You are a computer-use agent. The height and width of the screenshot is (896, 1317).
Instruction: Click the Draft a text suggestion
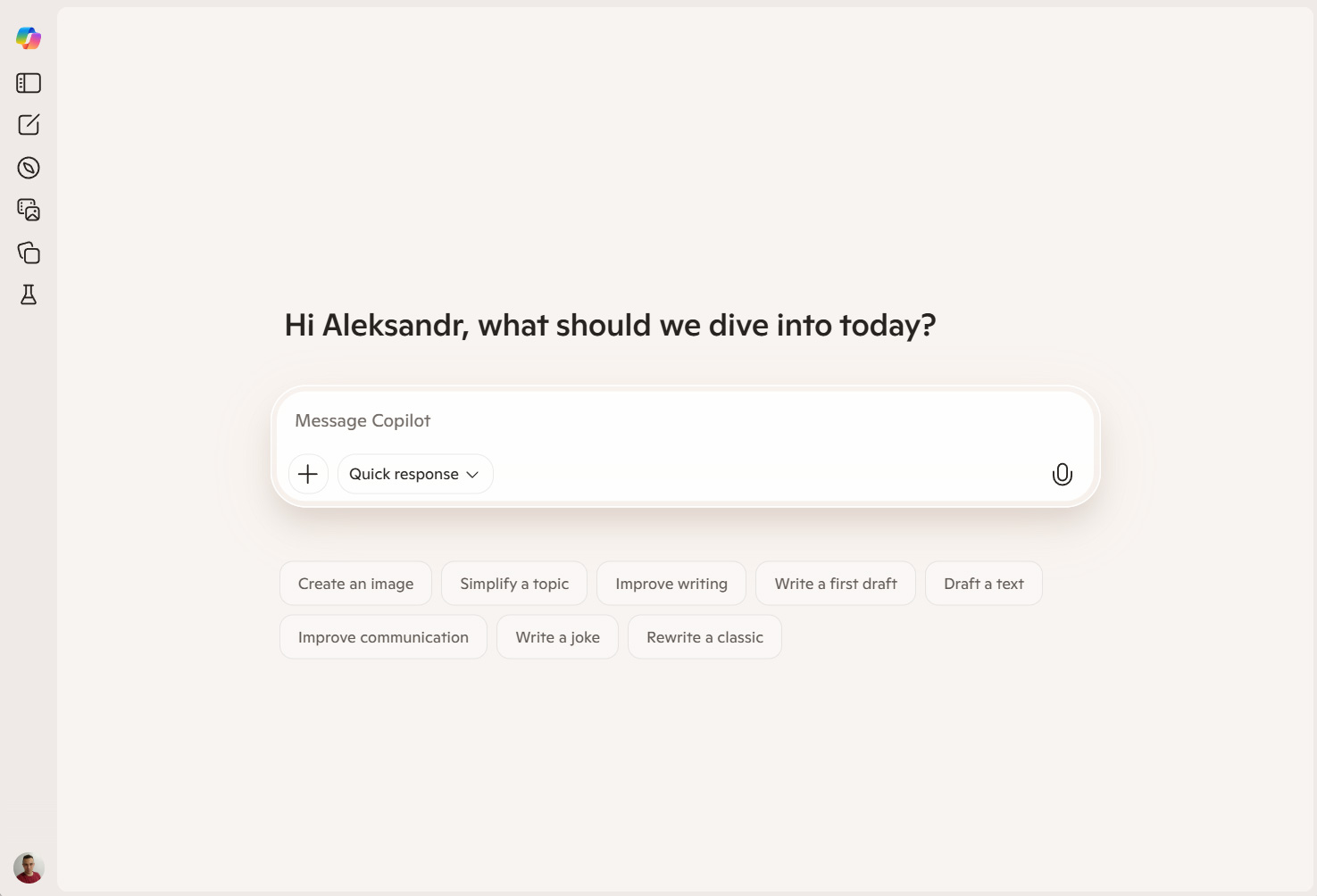point(984,584)
